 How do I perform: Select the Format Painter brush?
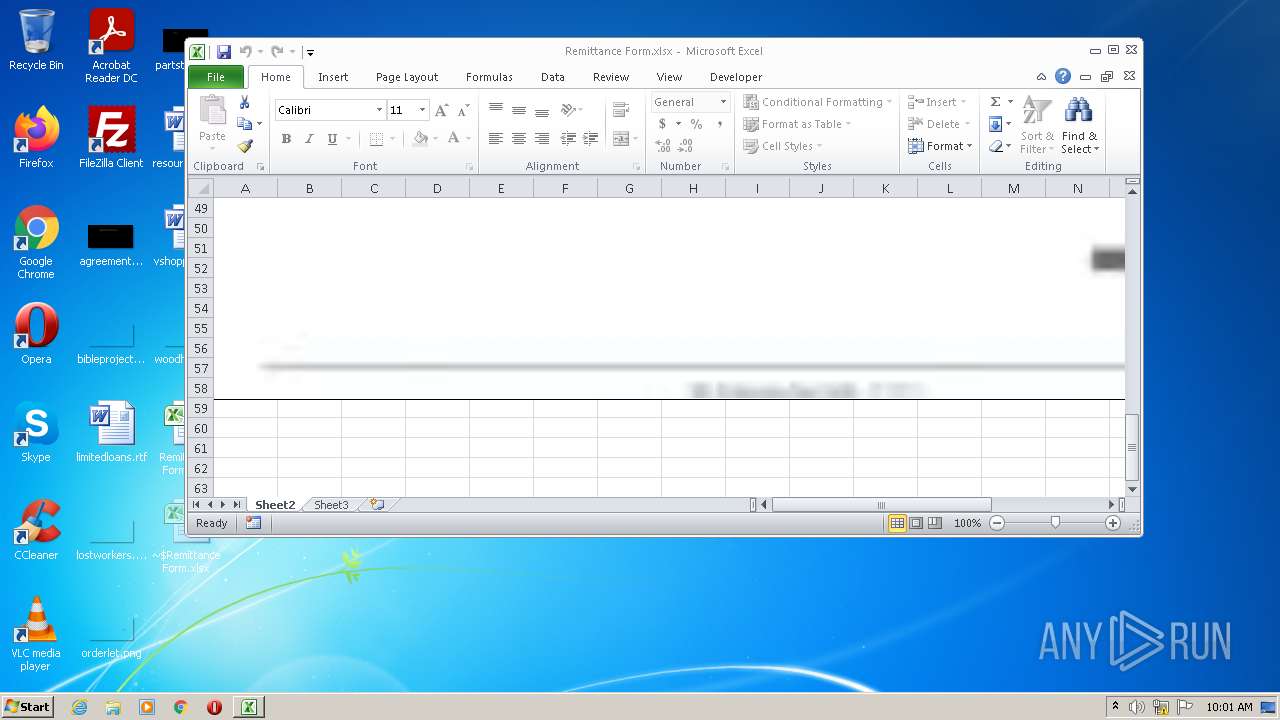pos(245,146)
